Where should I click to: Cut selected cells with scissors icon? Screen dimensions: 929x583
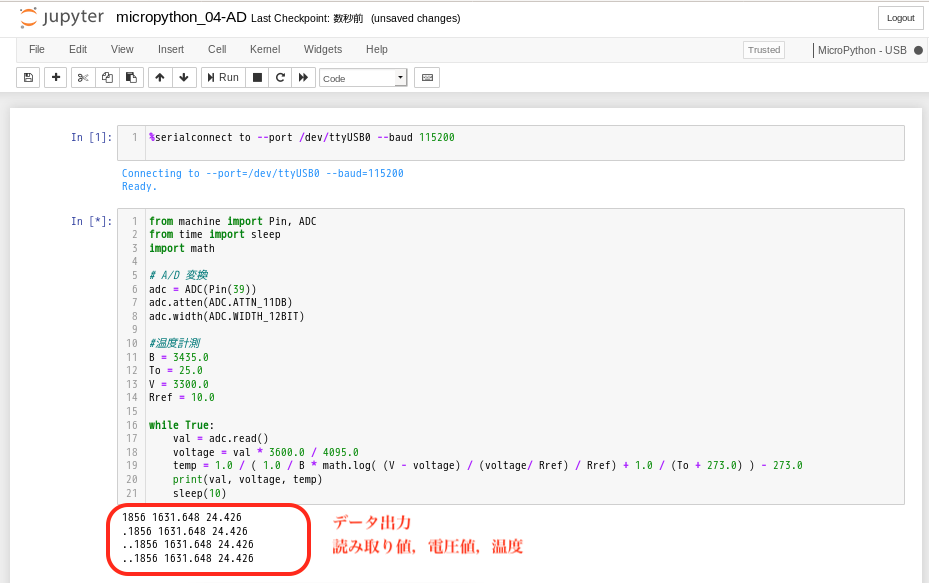click(x=83, y=77)
